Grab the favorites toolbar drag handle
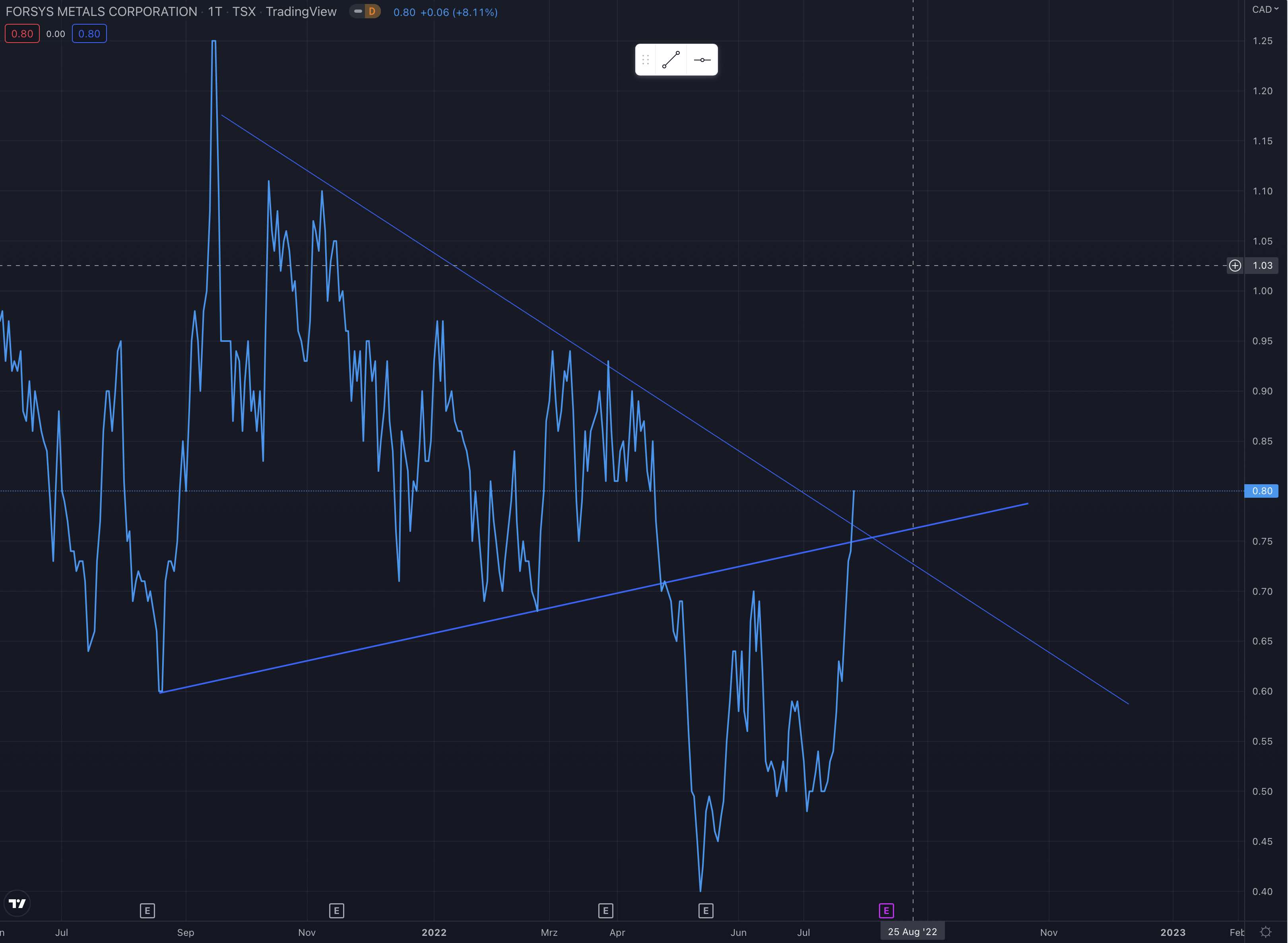The height and width of the screenshot is (943, 1288). (x=646, y=60)
